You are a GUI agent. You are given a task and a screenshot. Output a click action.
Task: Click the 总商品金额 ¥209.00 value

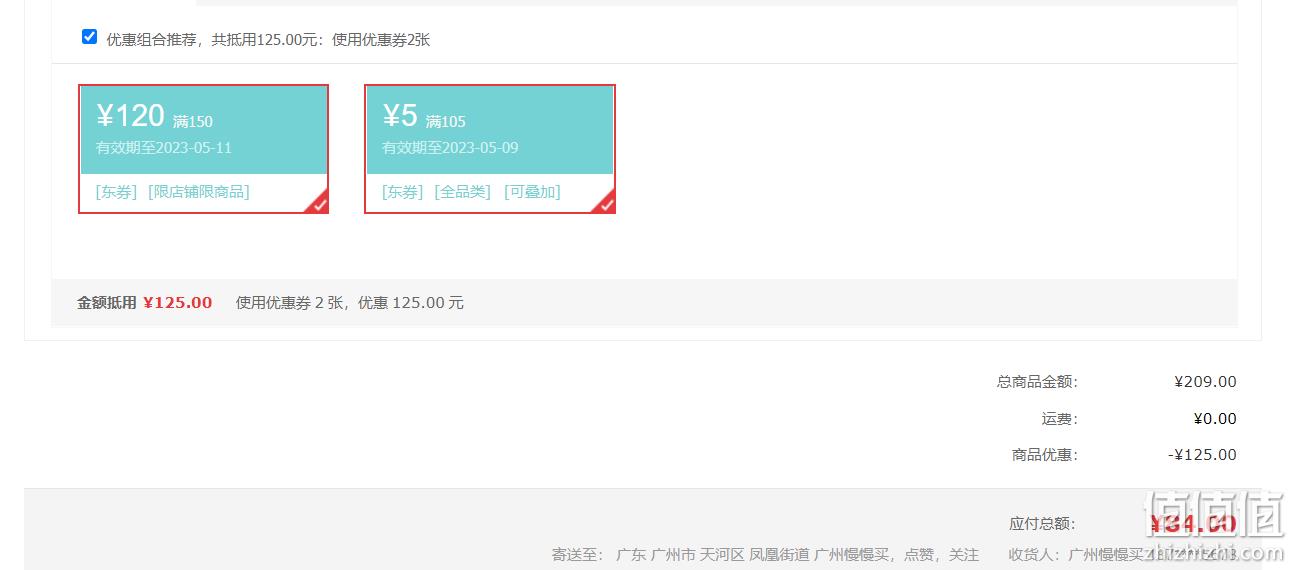(x=1205, y=382)
